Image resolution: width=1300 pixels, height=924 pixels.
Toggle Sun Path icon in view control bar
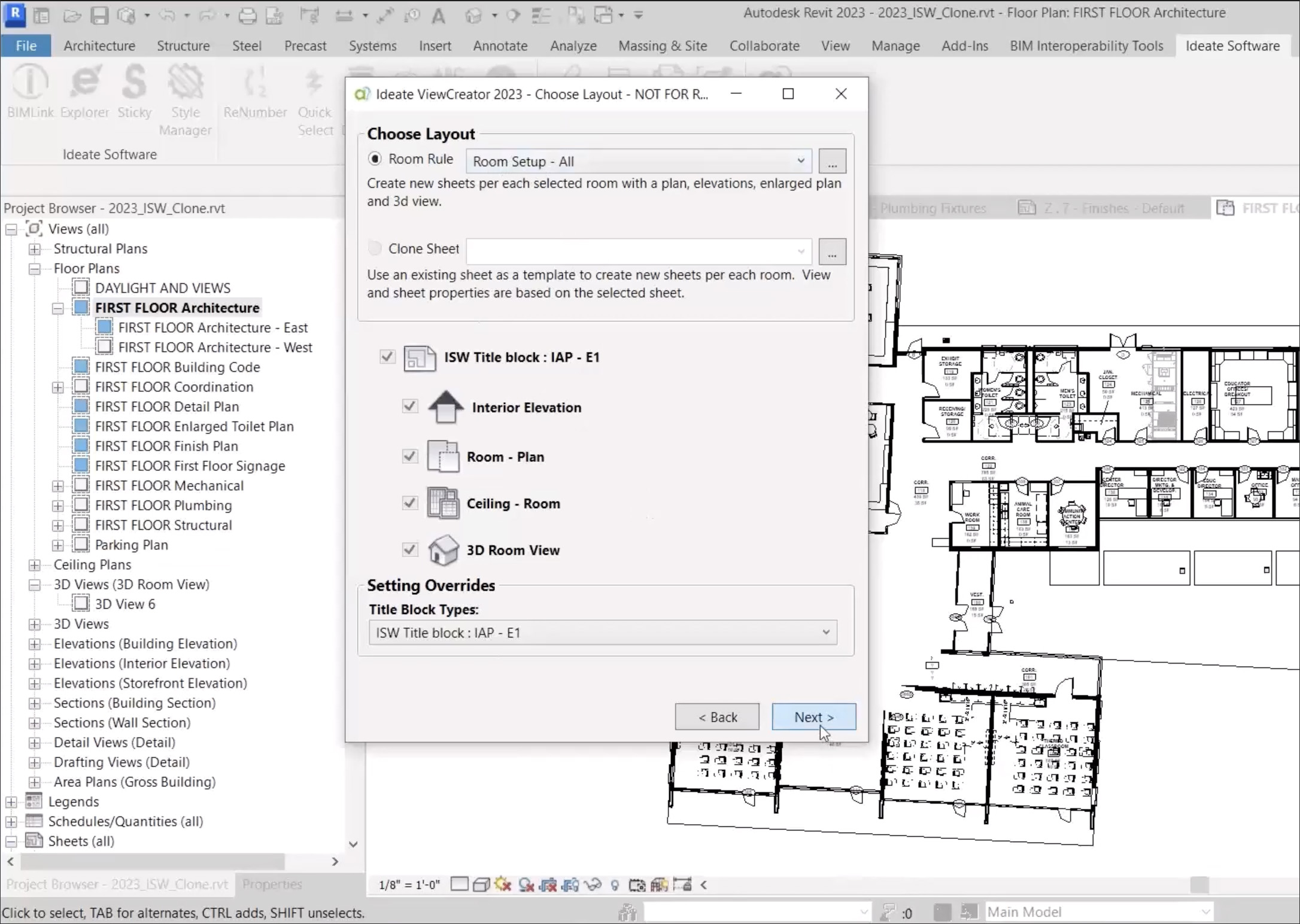point(503,885)
